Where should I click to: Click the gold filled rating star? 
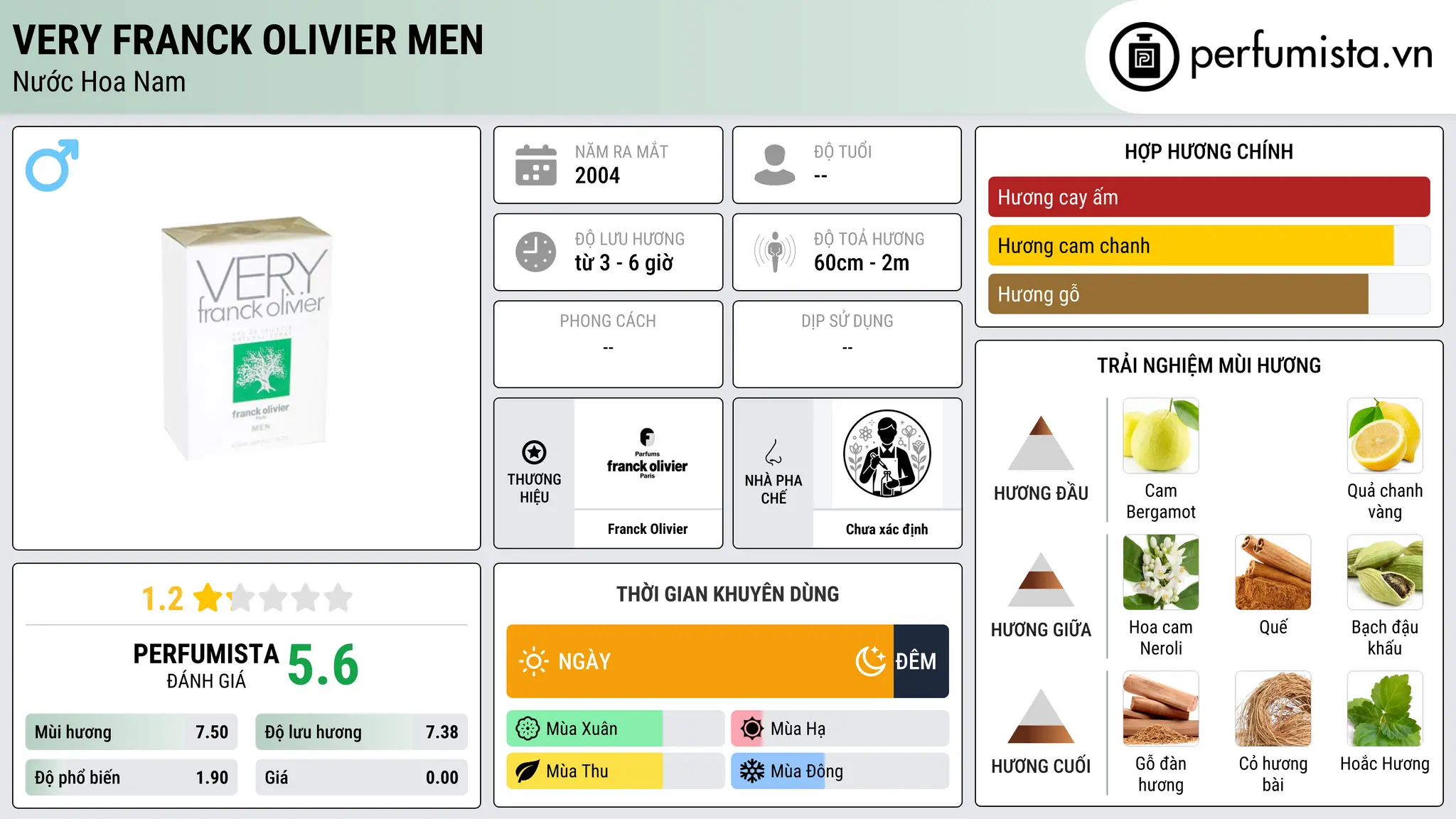click(208, 597)
